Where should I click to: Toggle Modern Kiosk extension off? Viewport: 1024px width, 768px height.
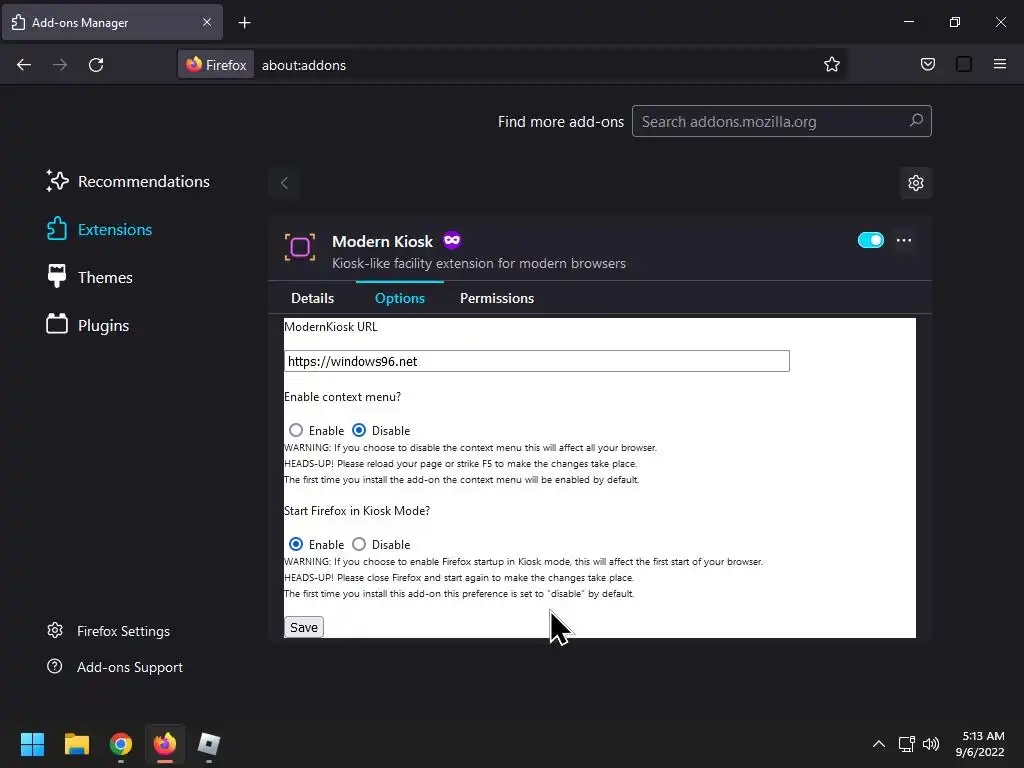pyautogui.click(x=871, y=240)
